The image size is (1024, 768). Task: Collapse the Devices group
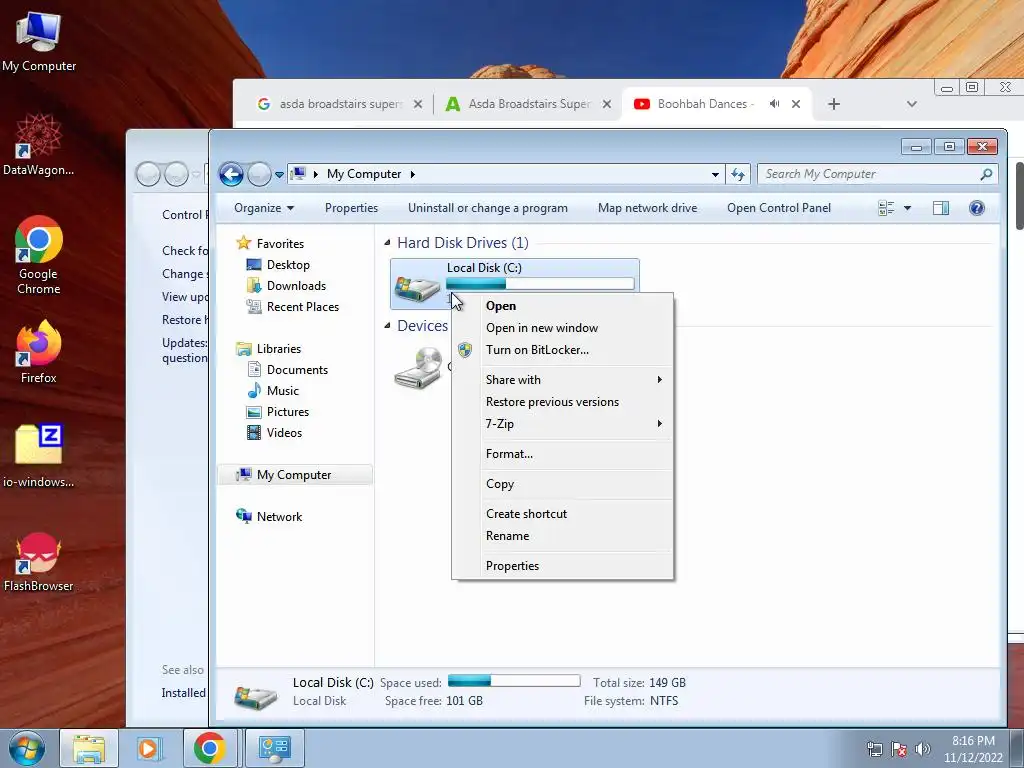coord(387,325)
